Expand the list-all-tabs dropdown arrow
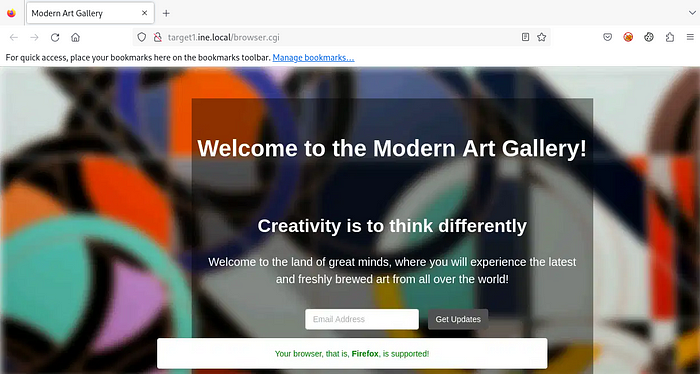The image size is (700, 374). [x=692, y=13]
